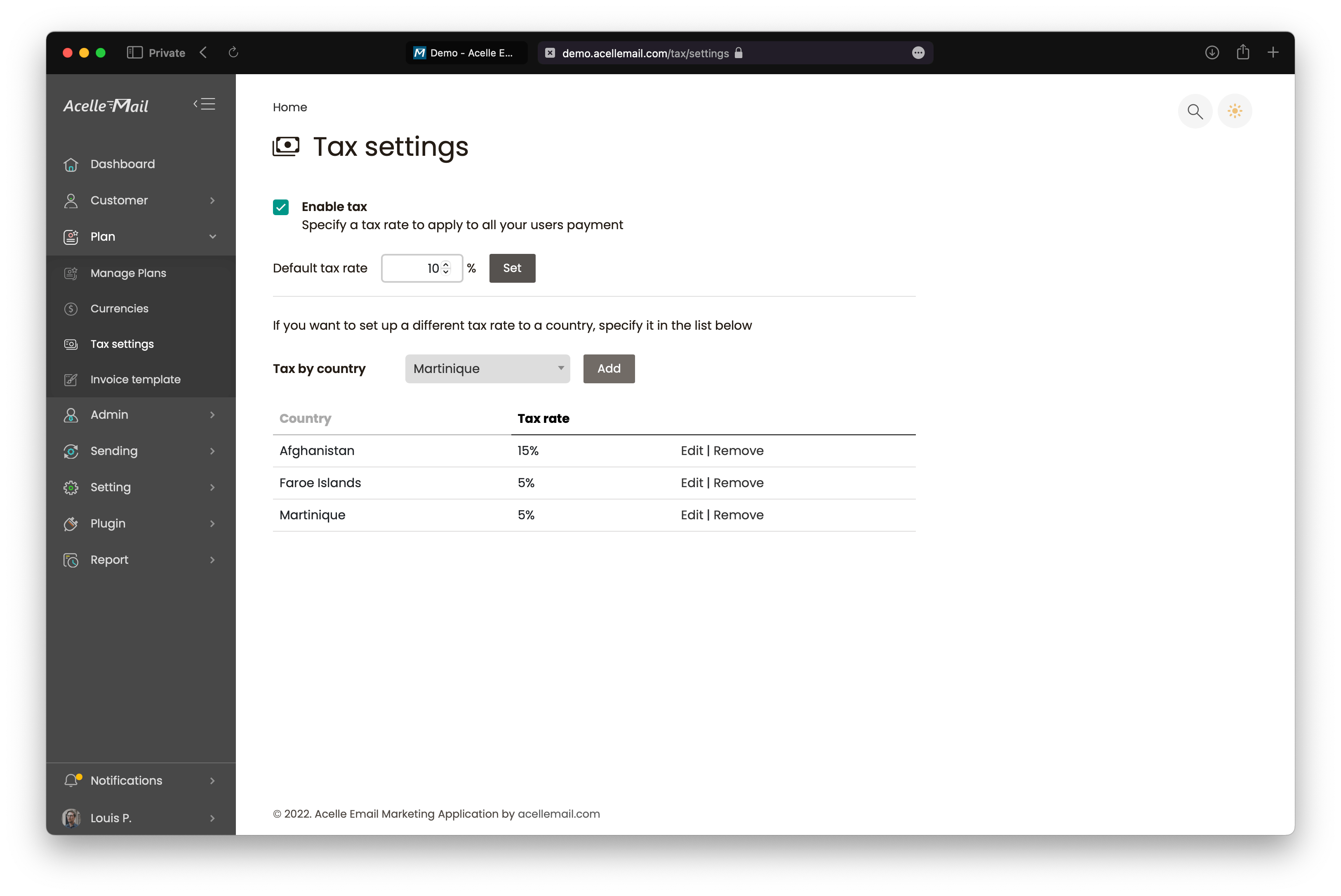Click the Report sidebar icon

coord(70,559)
